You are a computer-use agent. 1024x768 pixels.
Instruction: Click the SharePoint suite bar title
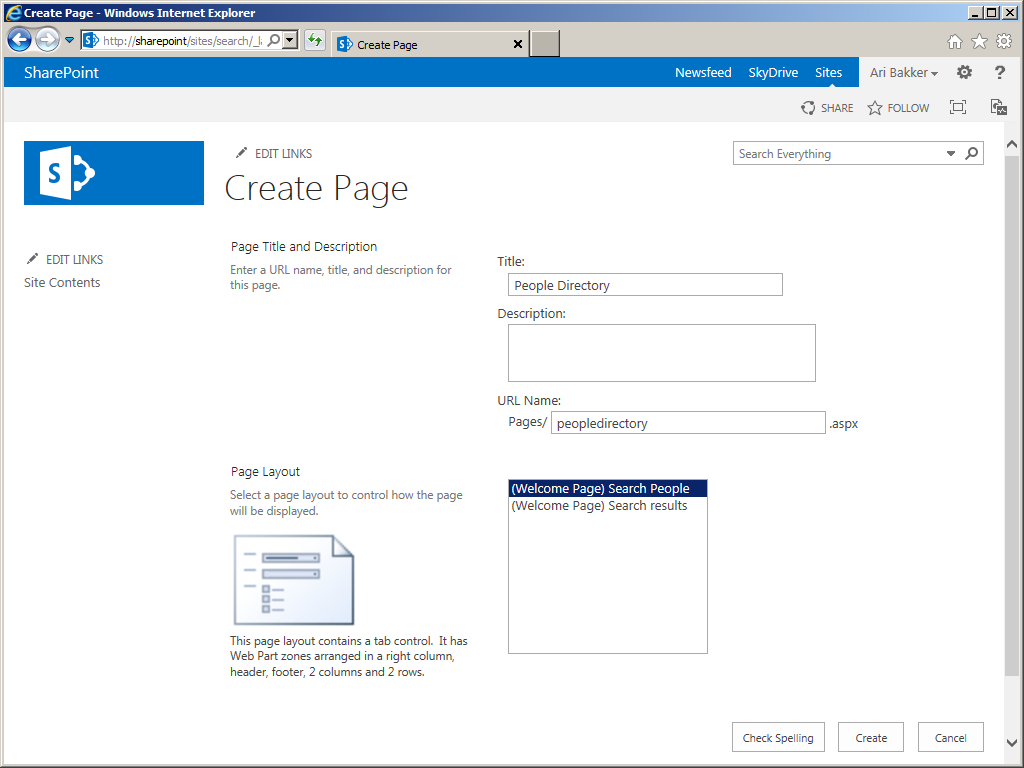(x=61, y=72)
